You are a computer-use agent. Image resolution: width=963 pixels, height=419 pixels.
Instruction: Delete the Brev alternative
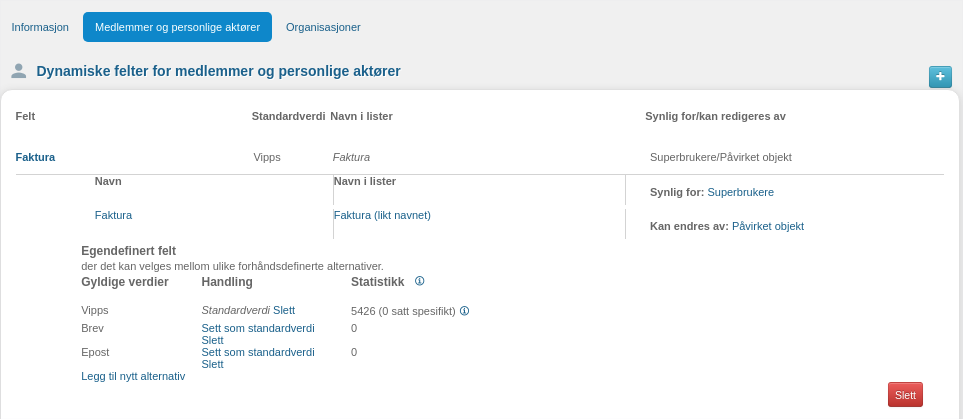[x=212, y=340]
